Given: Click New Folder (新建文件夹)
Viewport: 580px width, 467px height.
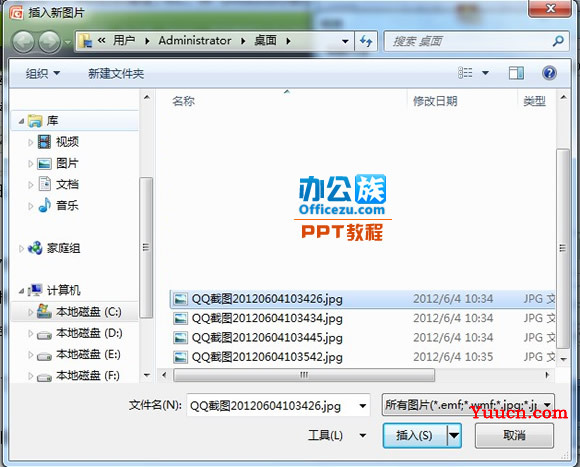Looking at the screenshot, I should click(x=116, y=74).
